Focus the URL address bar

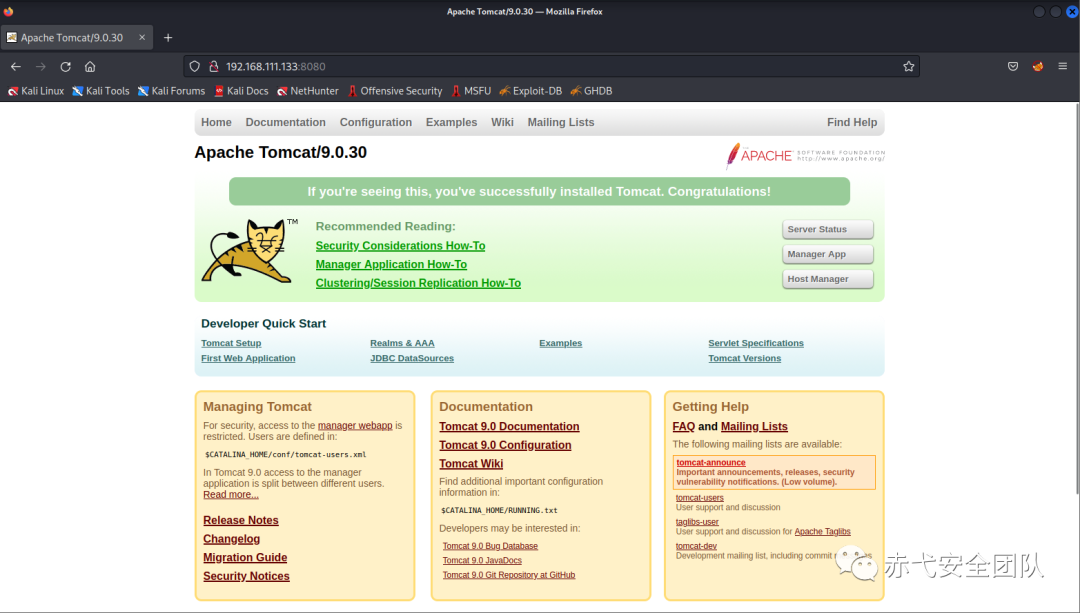(x=551, y=67)
